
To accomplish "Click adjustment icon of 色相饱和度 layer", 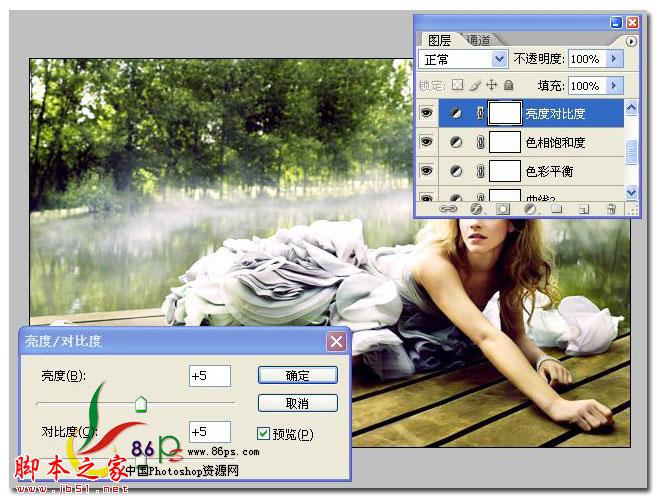I will (455, 142).
